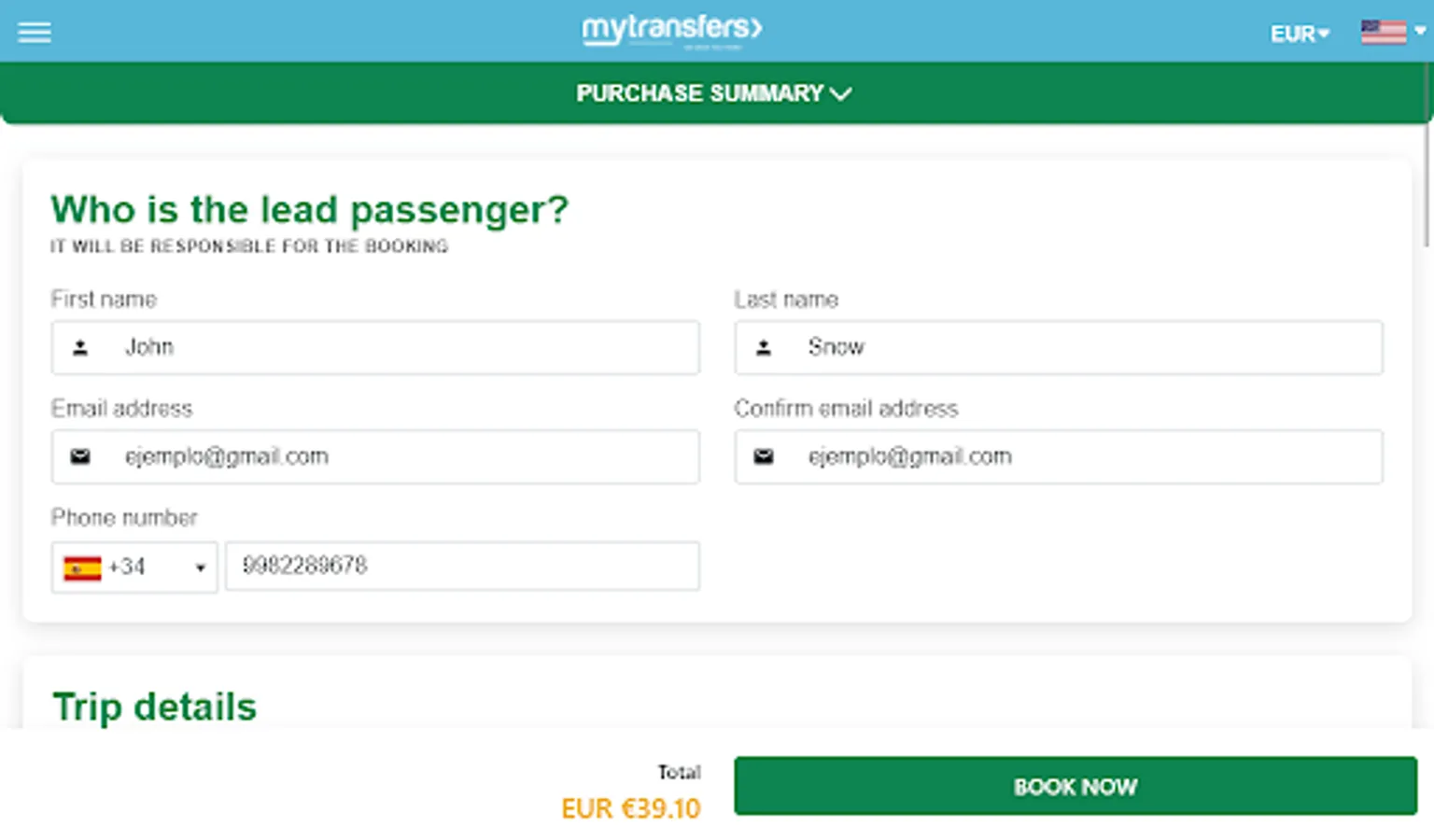Open the EUR currency dropdown
The height and width of the screenshot is (840, 1434).
(1299, 34)
